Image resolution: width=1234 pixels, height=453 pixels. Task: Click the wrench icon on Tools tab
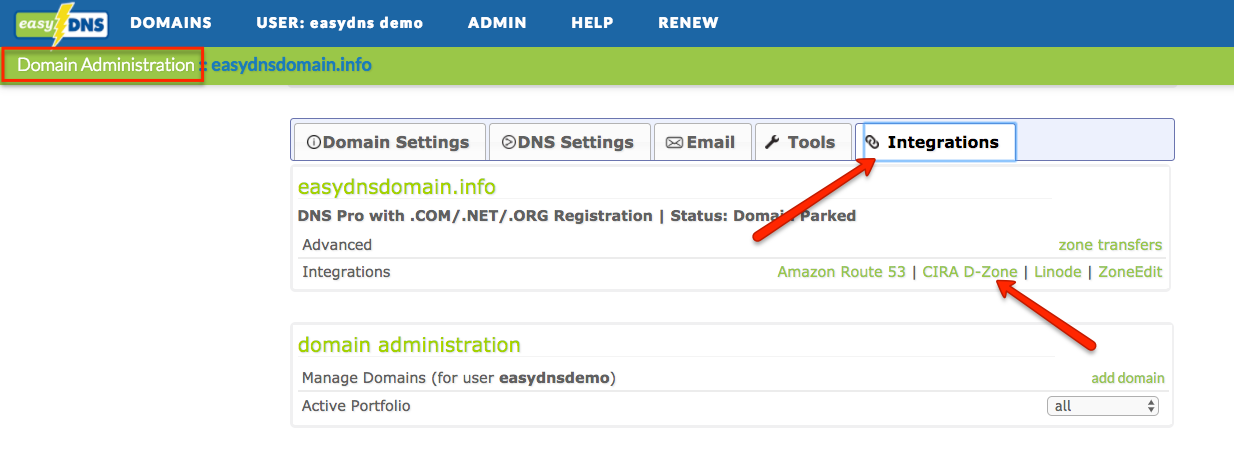pos(772,142)
